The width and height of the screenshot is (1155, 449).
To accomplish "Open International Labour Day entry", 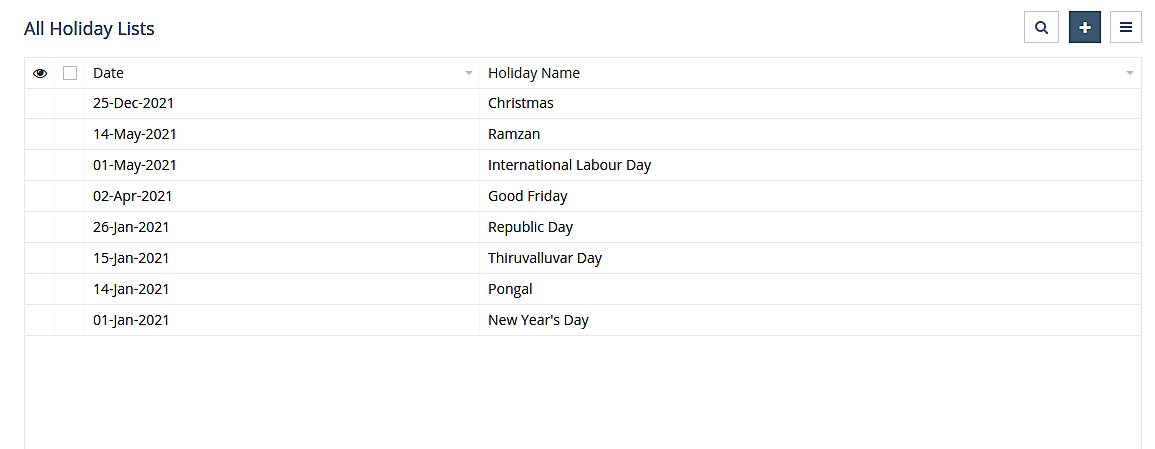I will 569,165.
